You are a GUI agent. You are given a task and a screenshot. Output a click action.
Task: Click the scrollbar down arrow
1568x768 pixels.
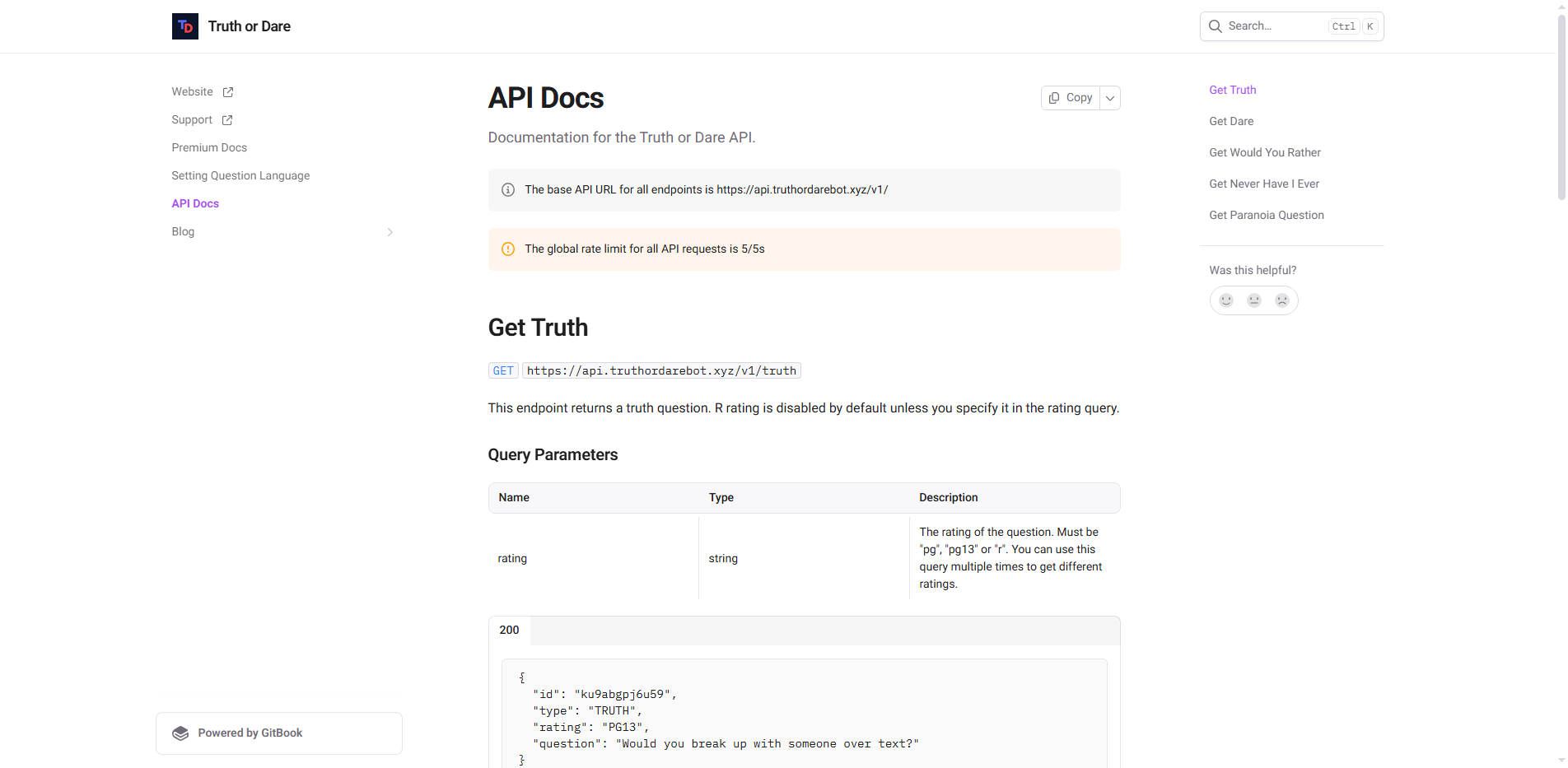tap(1561, 761)
